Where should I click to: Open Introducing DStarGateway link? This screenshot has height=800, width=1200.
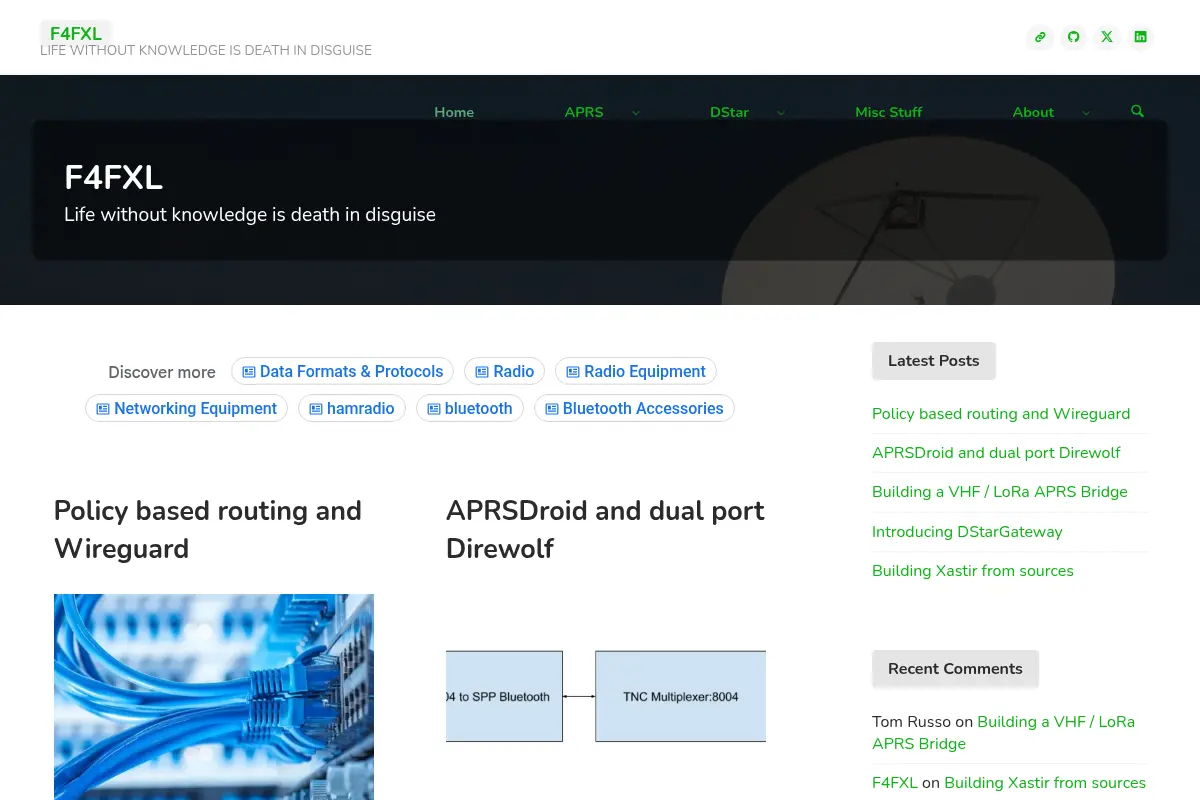pos(967,531)
